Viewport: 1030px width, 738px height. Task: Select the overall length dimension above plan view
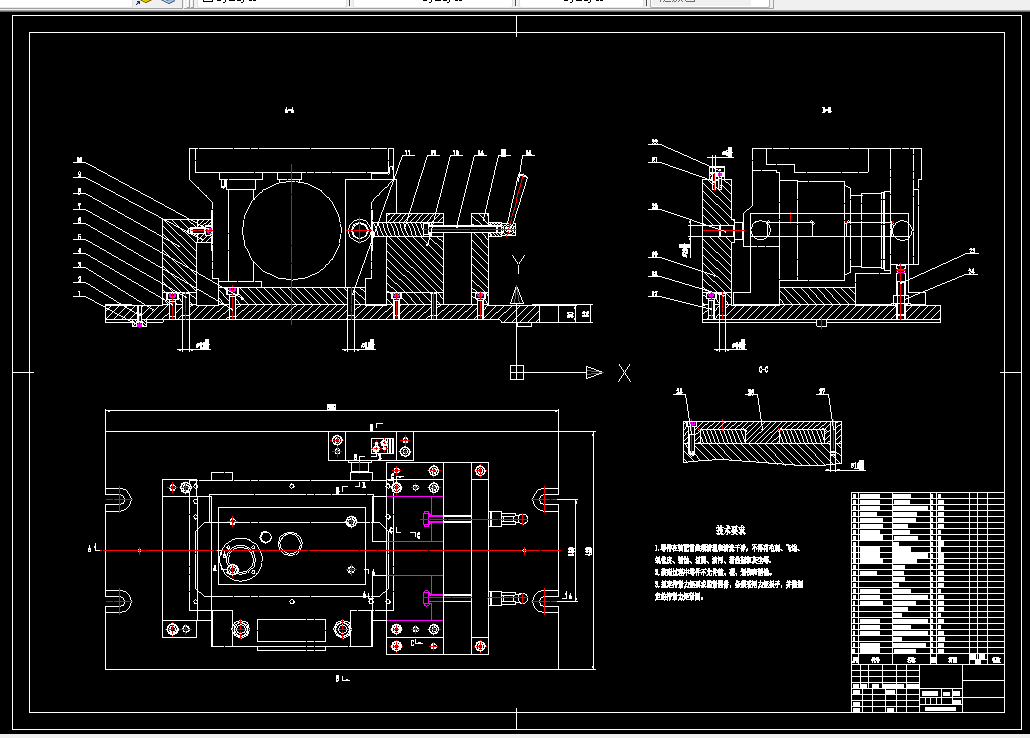click(x=332, y=408)
